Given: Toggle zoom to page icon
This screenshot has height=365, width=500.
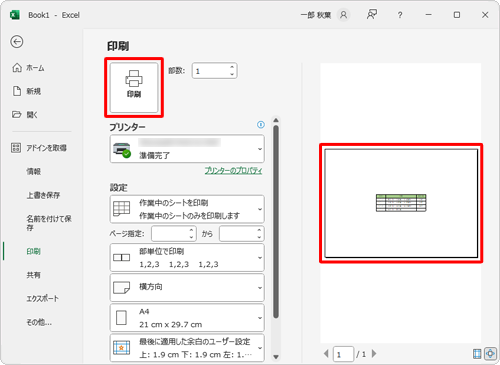Looking at the screenshot, I should click(x=490, y=354).
